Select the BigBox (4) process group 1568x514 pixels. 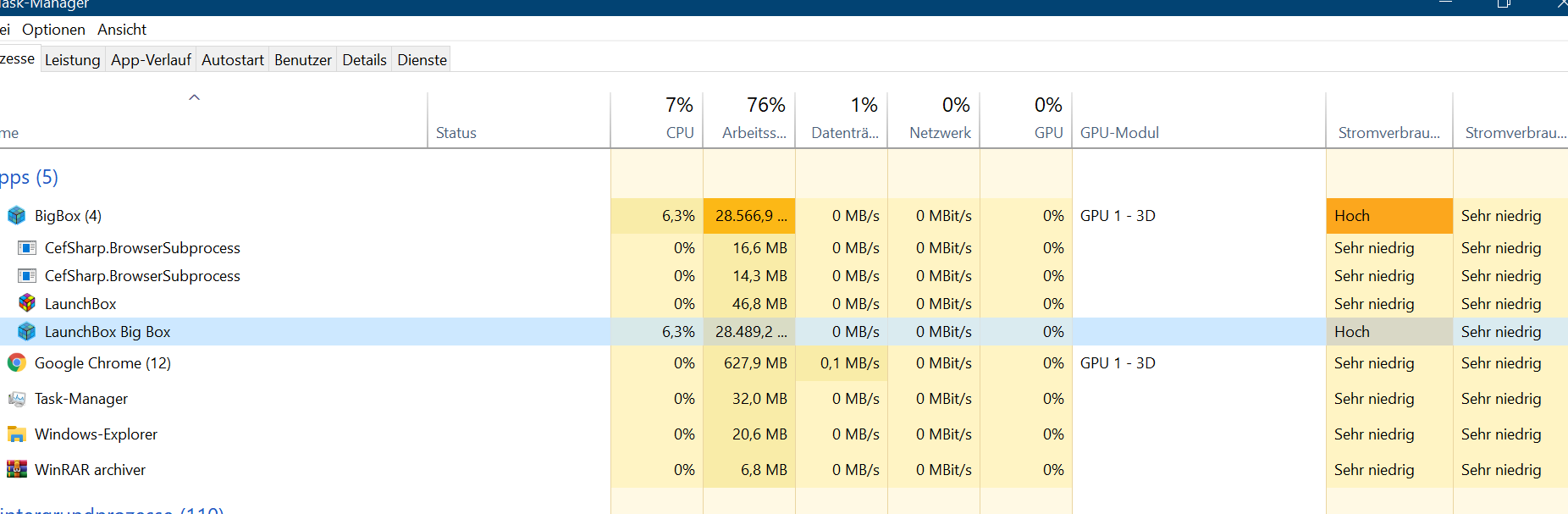[x=784, y=216]
